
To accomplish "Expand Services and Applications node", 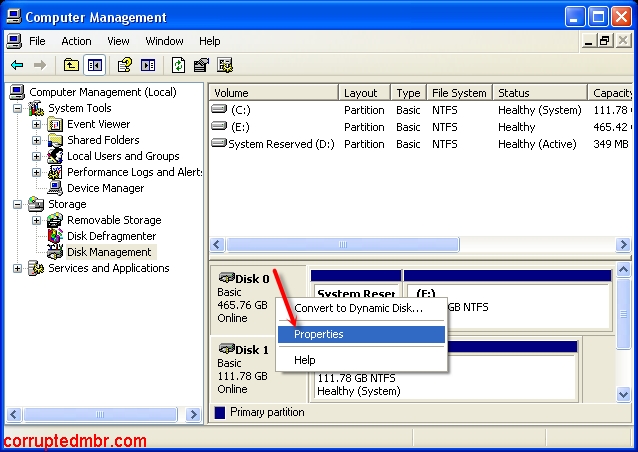I will (17, 268).
